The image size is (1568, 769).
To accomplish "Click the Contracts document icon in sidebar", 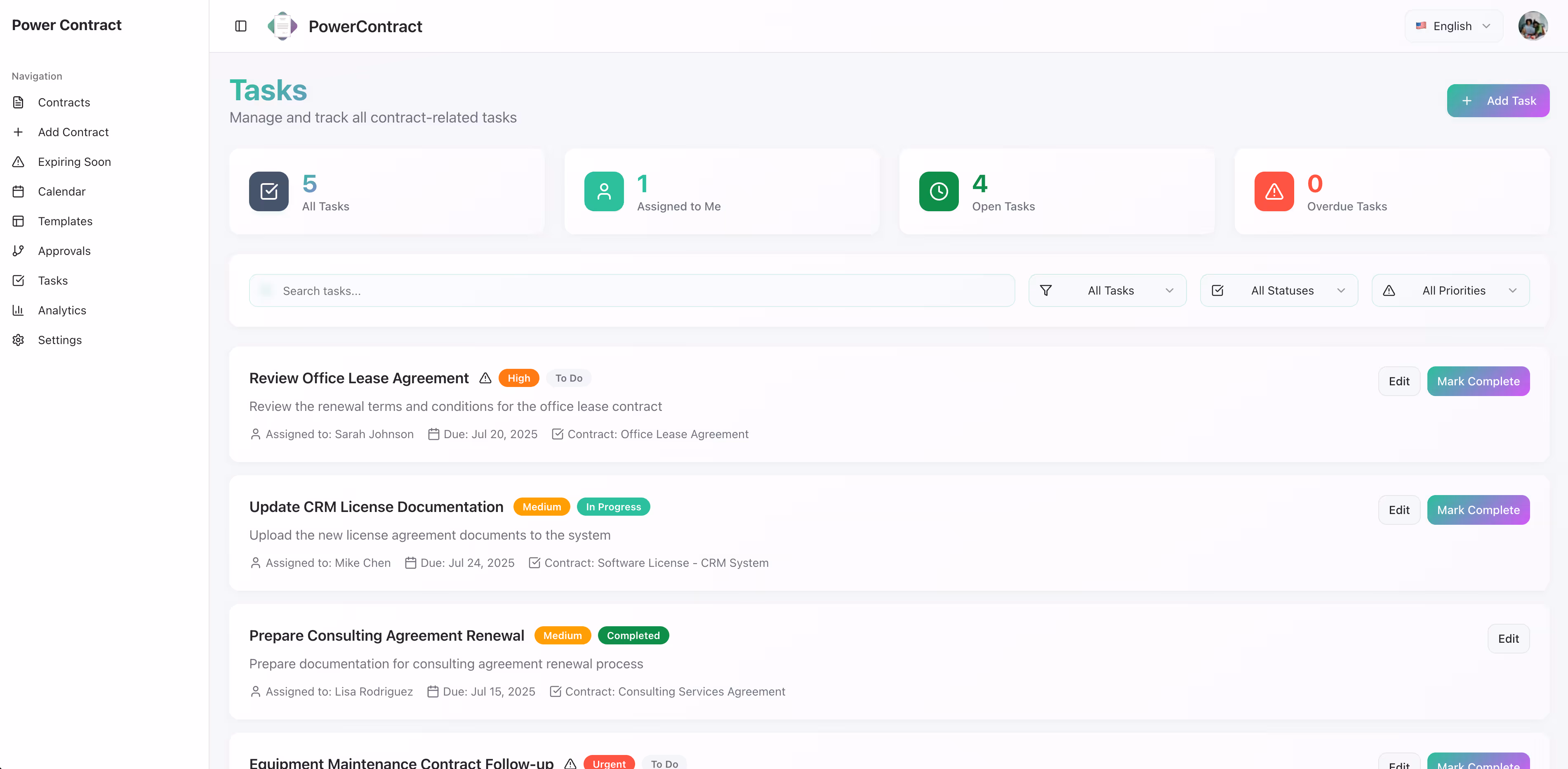I will tap(18, 102).
